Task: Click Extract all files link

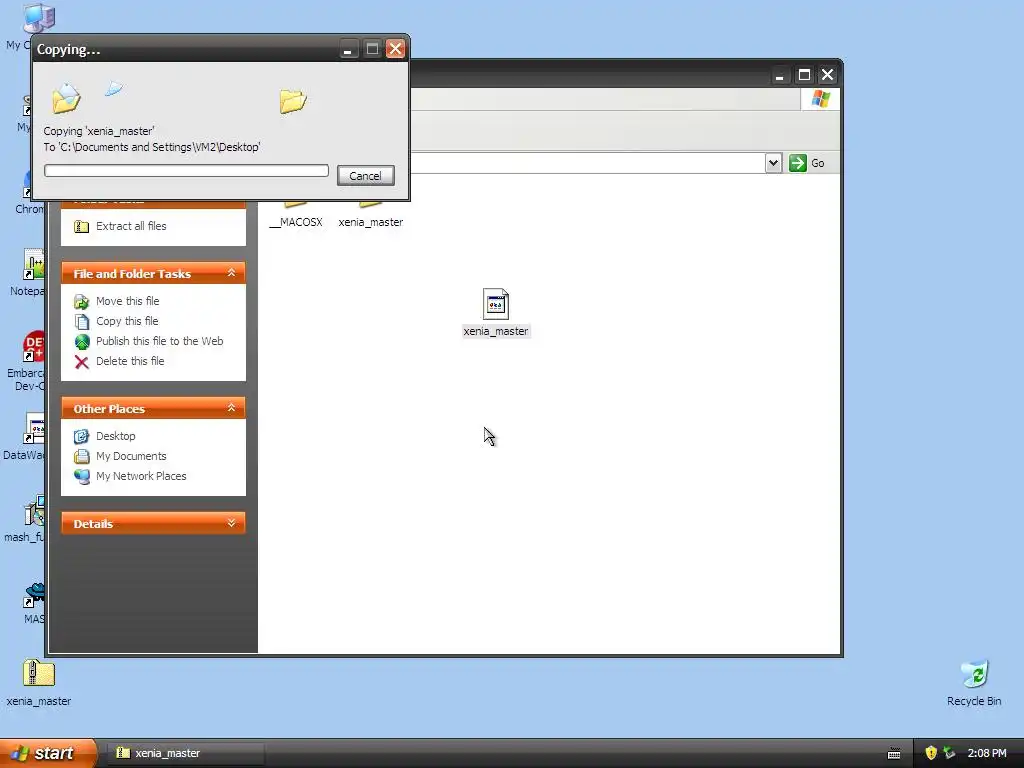Action: pos(131,226)
